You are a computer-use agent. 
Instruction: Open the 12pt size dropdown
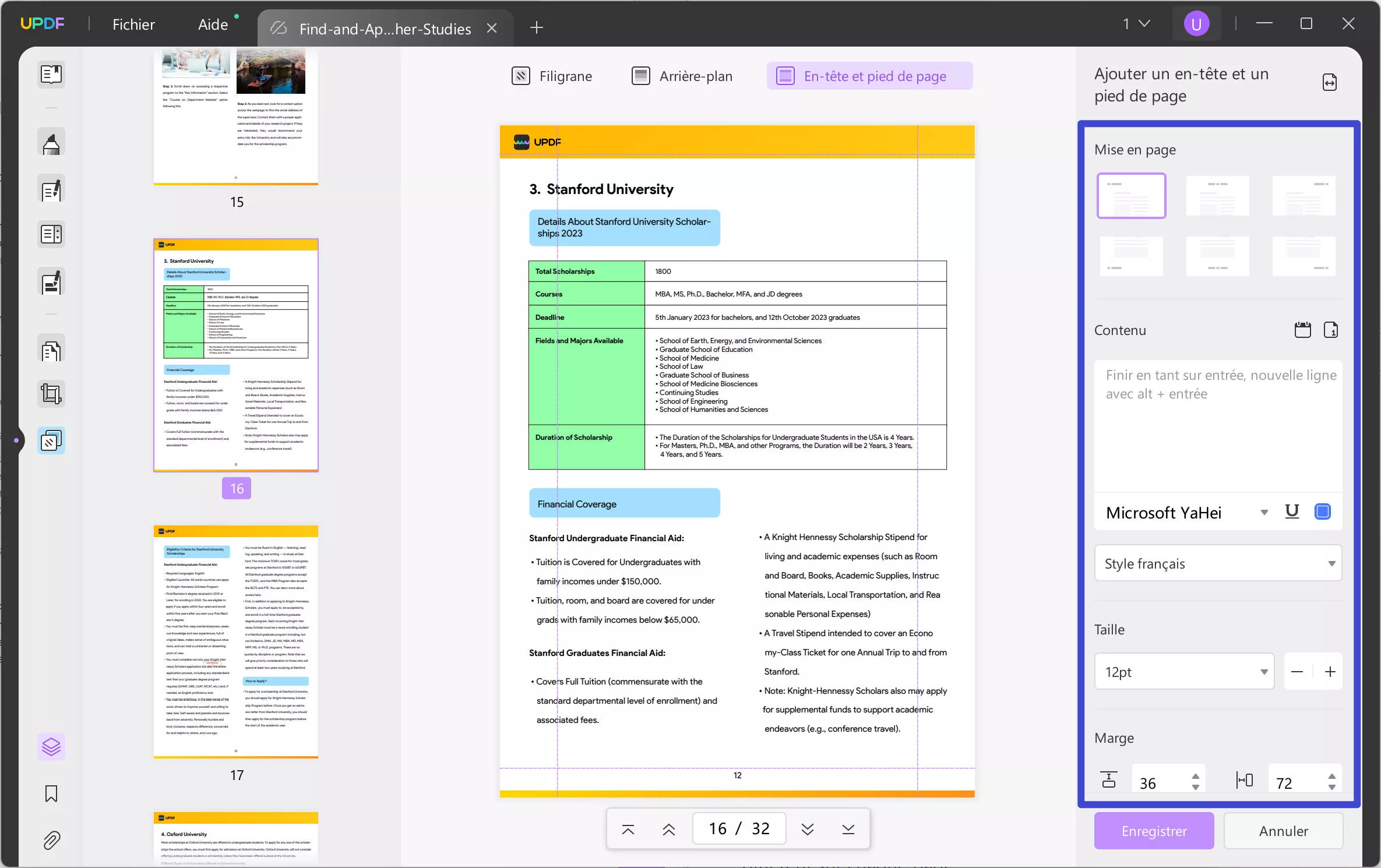1183,672
